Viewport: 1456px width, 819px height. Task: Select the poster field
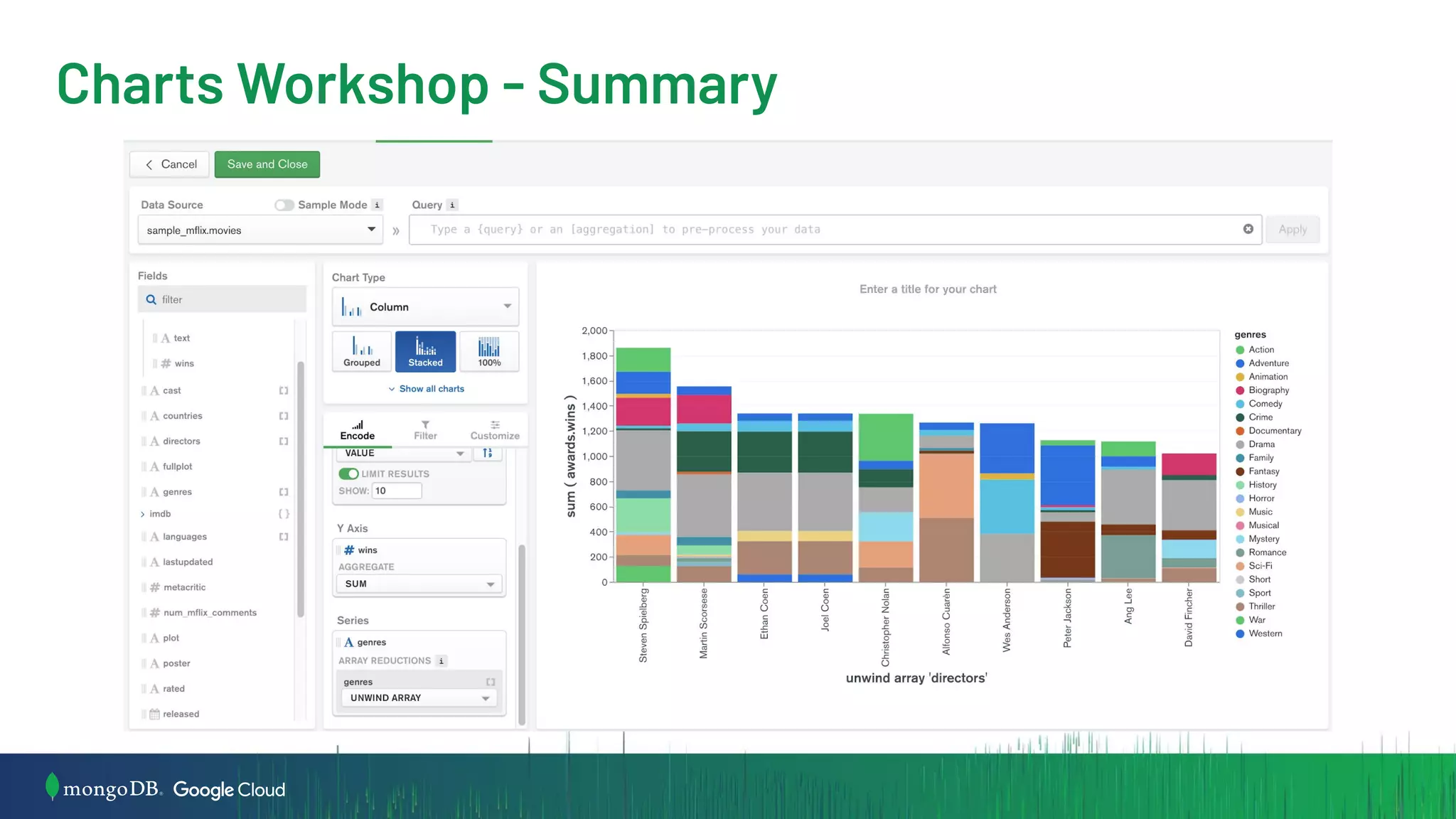coord(176,663)
